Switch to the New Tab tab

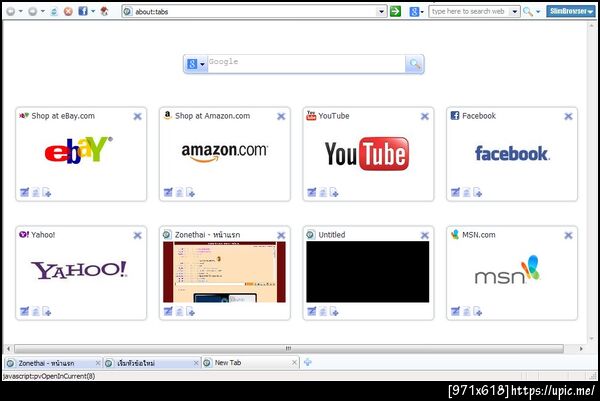pyautogui.click(x=249, y=362)
